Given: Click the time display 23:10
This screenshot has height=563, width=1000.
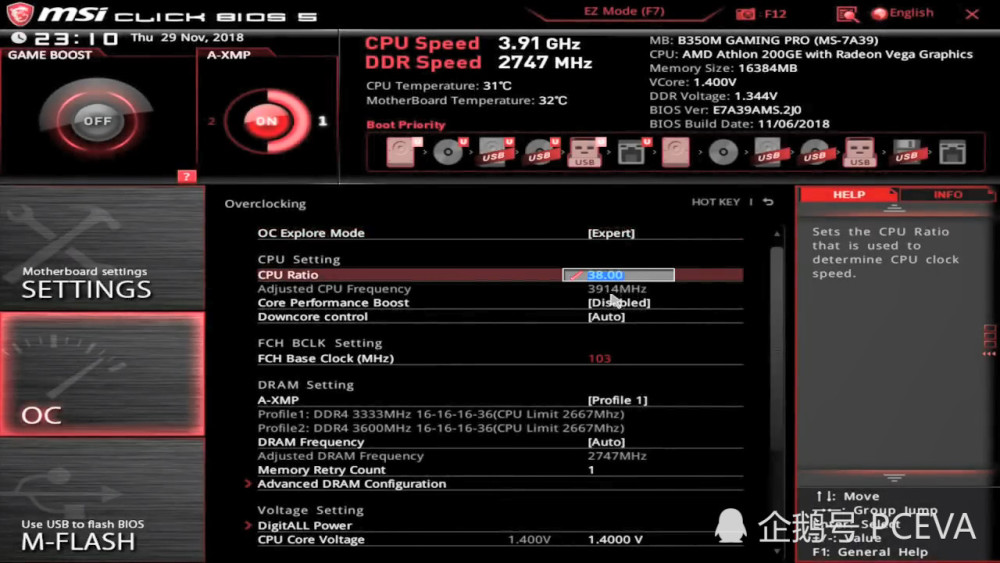Looking at the screenshot, I should click(x=76, y=39).
